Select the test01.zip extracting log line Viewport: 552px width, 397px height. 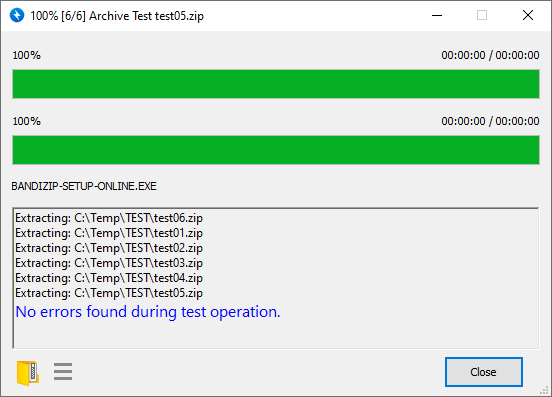pos(109,233)
